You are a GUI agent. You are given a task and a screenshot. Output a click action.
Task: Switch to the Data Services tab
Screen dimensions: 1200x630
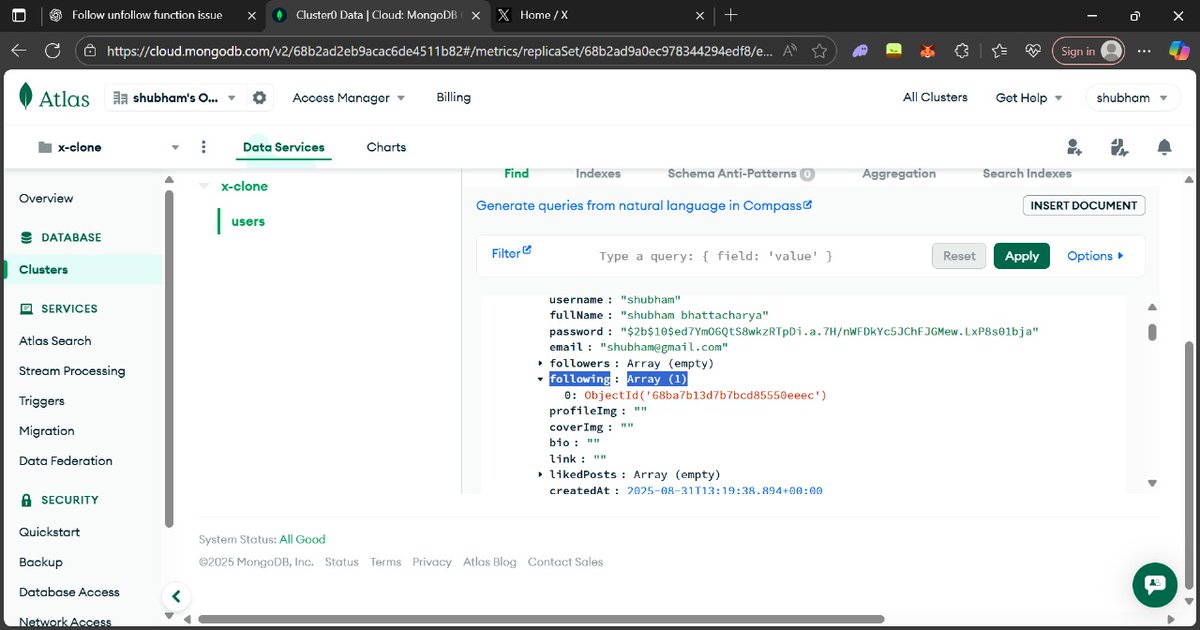pyautogui.click(x=284, y=147)
